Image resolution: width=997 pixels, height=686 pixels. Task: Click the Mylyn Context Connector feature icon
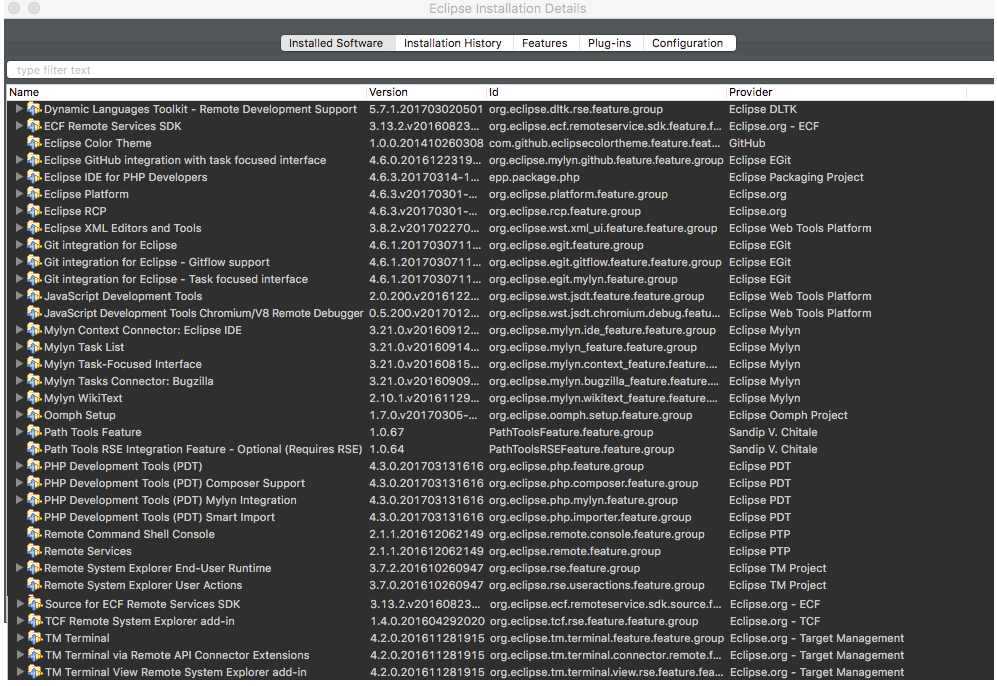click(x=34, y=330)
